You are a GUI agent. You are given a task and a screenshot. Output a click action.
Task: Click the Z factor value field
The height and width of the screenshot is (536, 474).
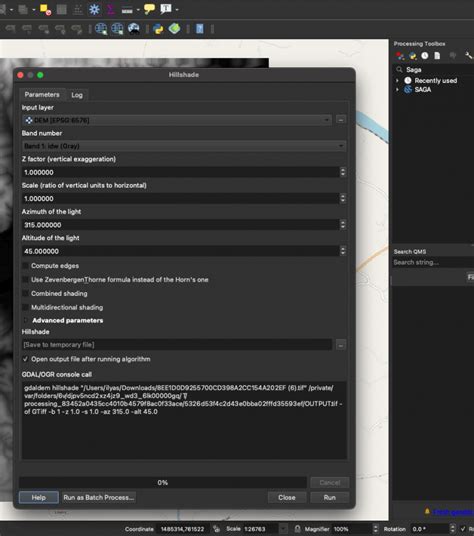(180, 172)
